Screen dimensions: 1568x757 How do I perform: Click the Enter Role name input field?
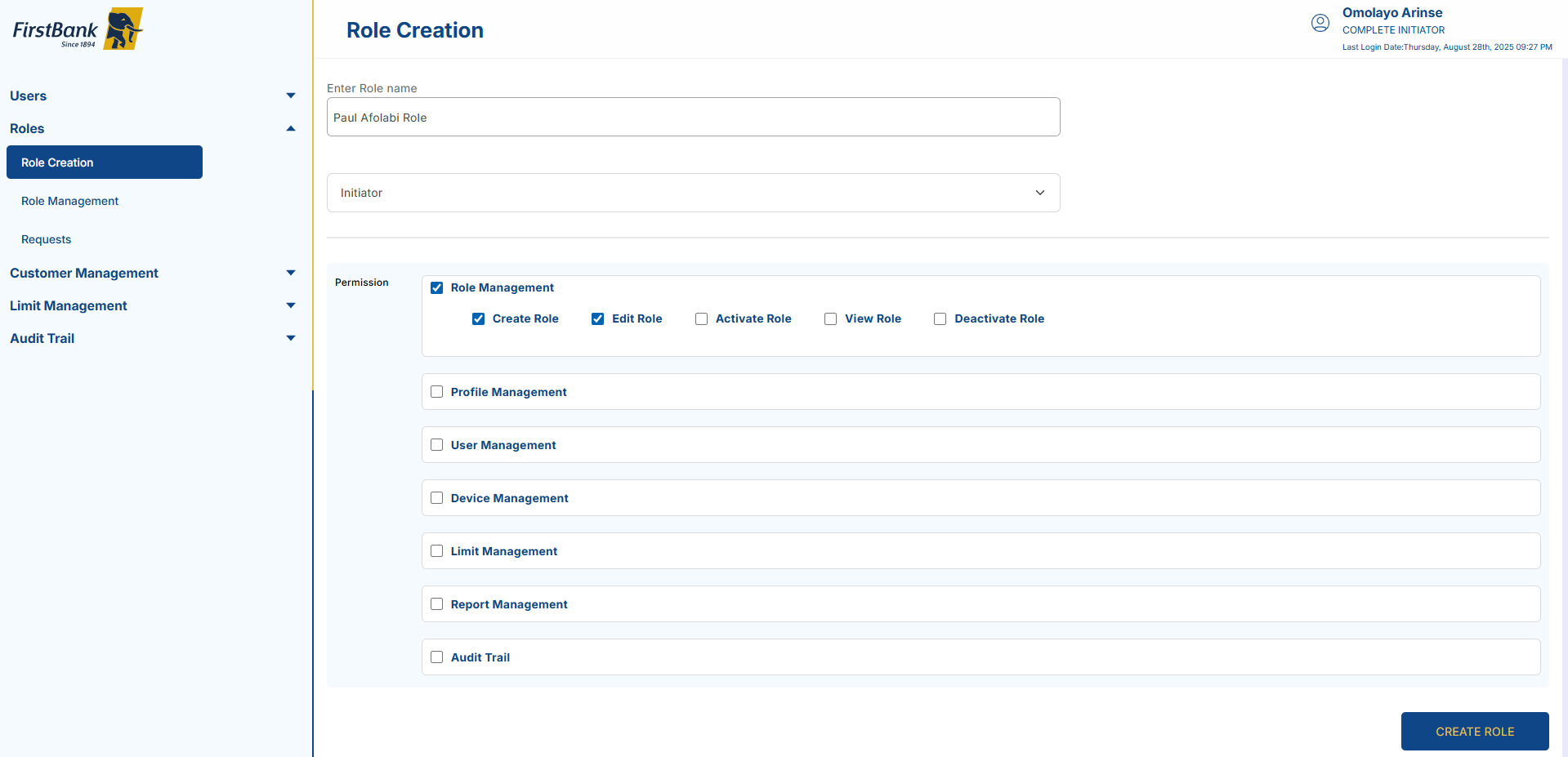(x=693, y=118)
